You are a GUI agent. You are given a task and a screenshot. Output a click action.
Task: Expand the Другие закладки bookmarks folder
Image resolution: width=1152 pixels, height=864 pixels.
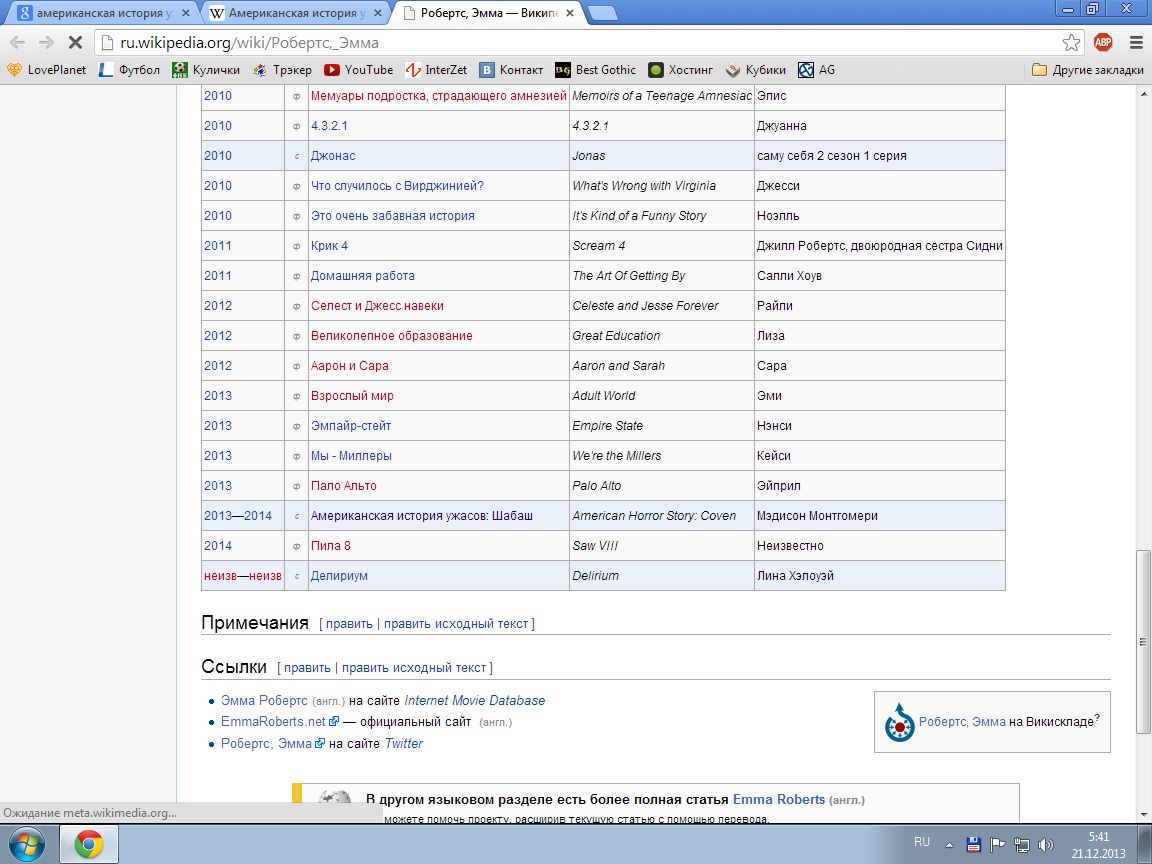[1088, 70]
